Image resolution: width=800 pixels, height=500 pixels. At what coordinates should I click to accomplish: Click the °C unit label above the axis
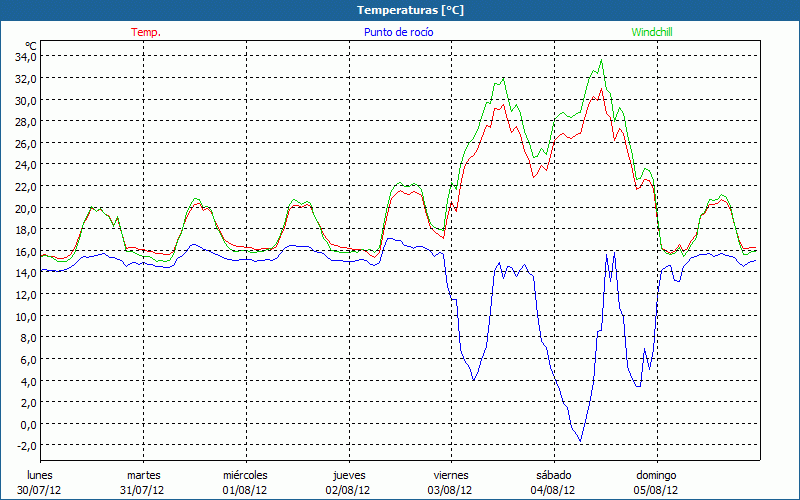(31, 45)
